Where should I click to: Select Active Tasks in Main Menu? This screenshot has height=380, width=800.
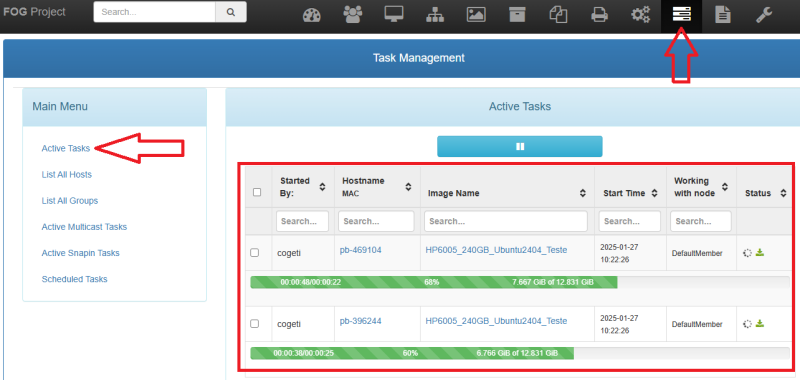pyautogui.click(x=66, y=148)
